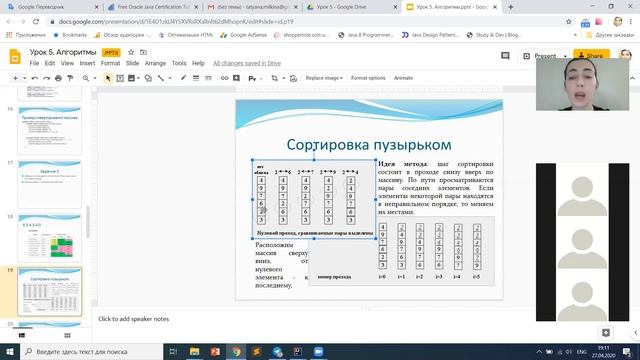Open the Border dash option

(x=208, y=78)
